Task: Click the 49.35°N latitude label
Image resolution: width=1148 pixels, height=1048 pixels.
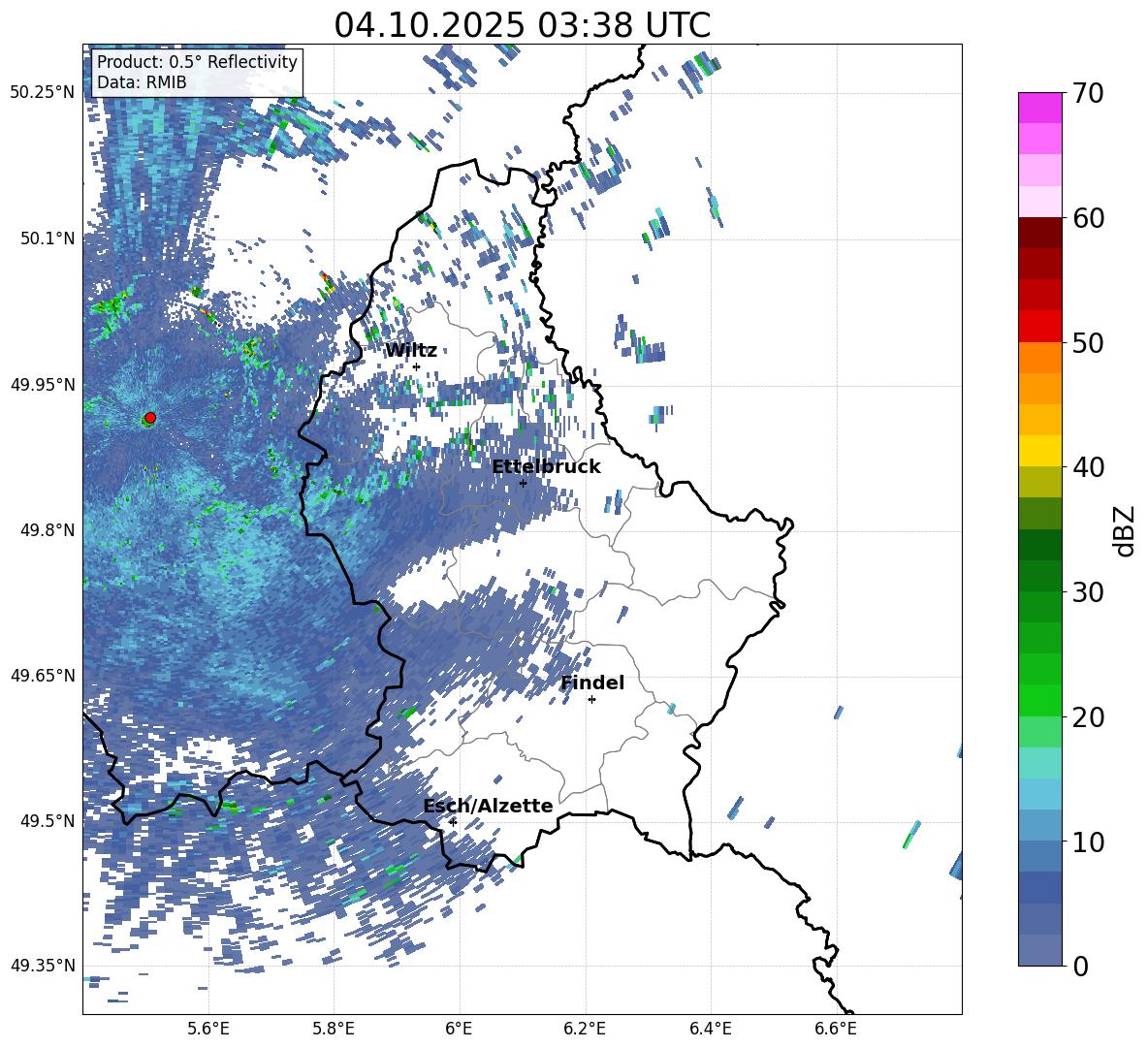Action: tap(43, 966)
